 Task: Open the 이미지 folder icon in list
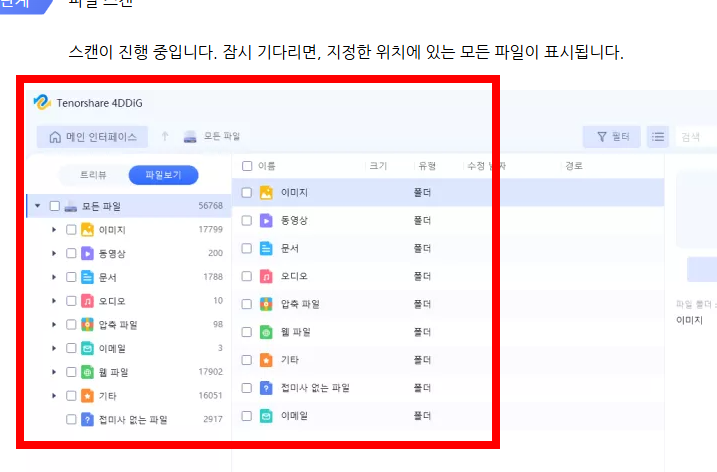pos(266,193)
